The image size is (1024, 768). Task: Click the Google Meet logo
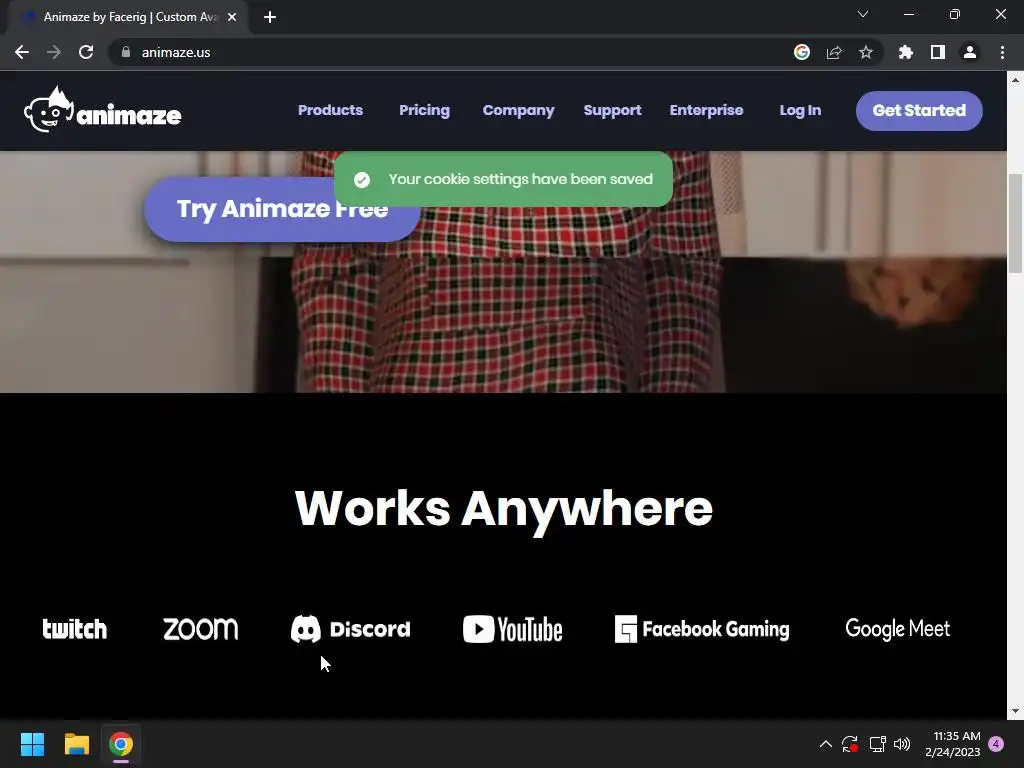tap(897, 629)
